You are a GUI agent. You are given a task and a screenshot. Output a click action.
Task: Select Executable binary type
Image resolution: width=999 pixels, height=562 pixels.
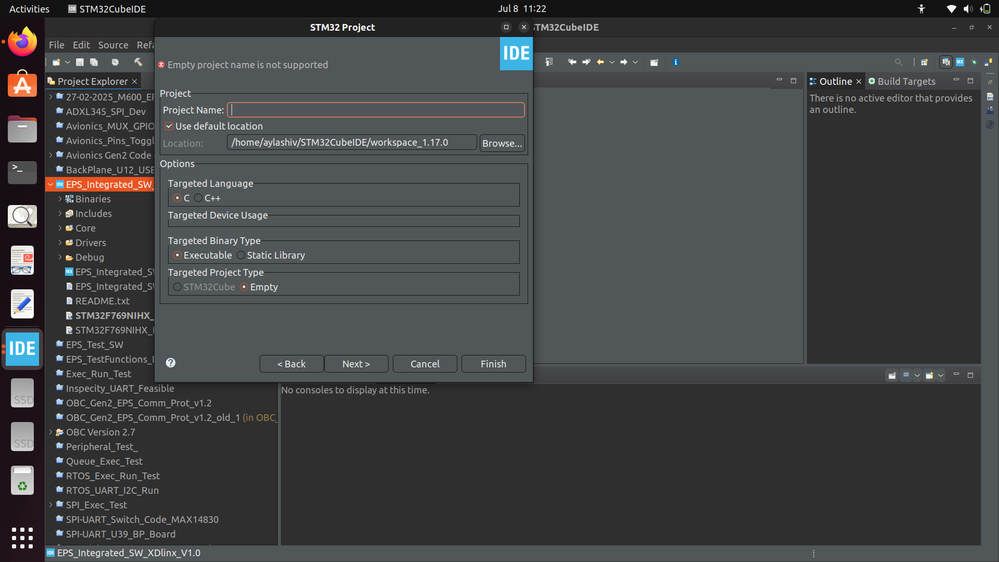point(177,255)
